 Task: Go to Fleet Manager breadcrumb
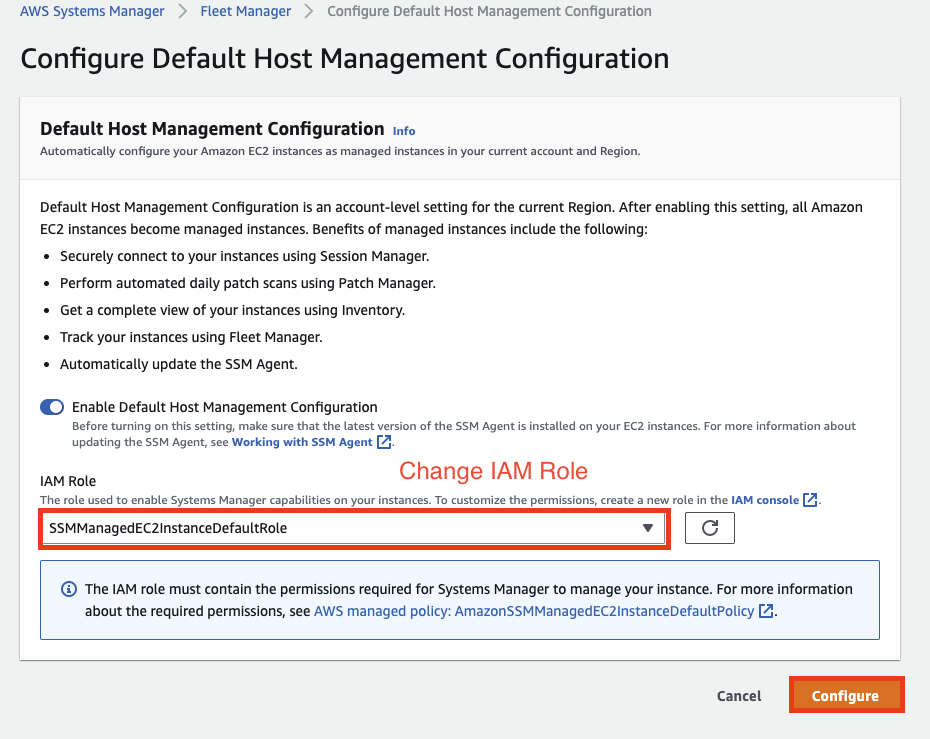point(246,11)
